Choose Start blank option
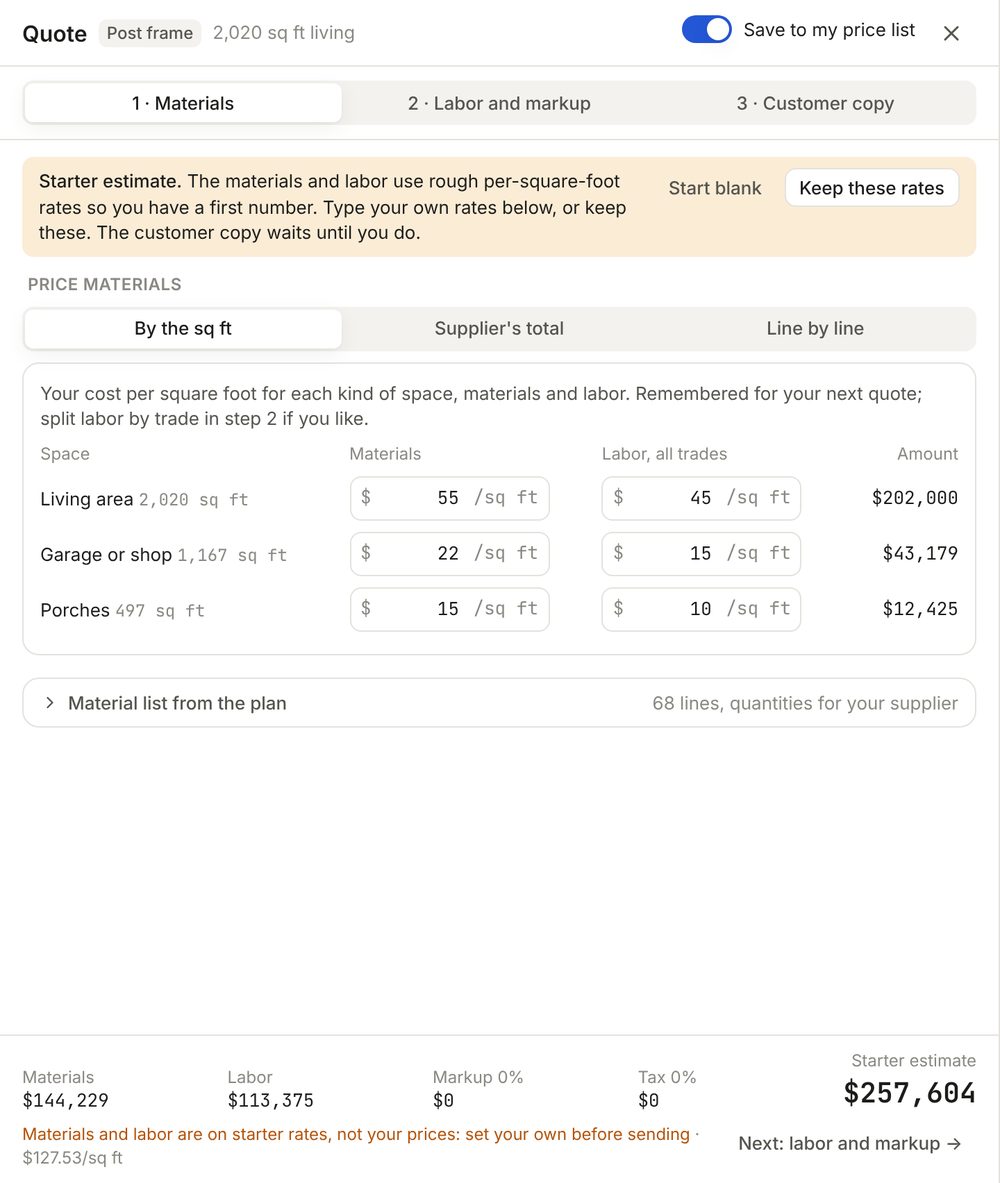The image size is (1000, 1183). pyautogui.click(x=715, y=188)
